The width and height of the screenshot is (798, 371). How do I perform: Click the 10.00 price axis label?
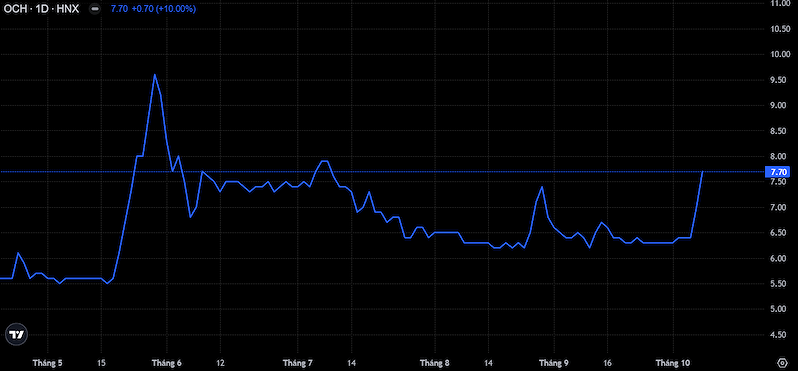[x=779, y=54]
